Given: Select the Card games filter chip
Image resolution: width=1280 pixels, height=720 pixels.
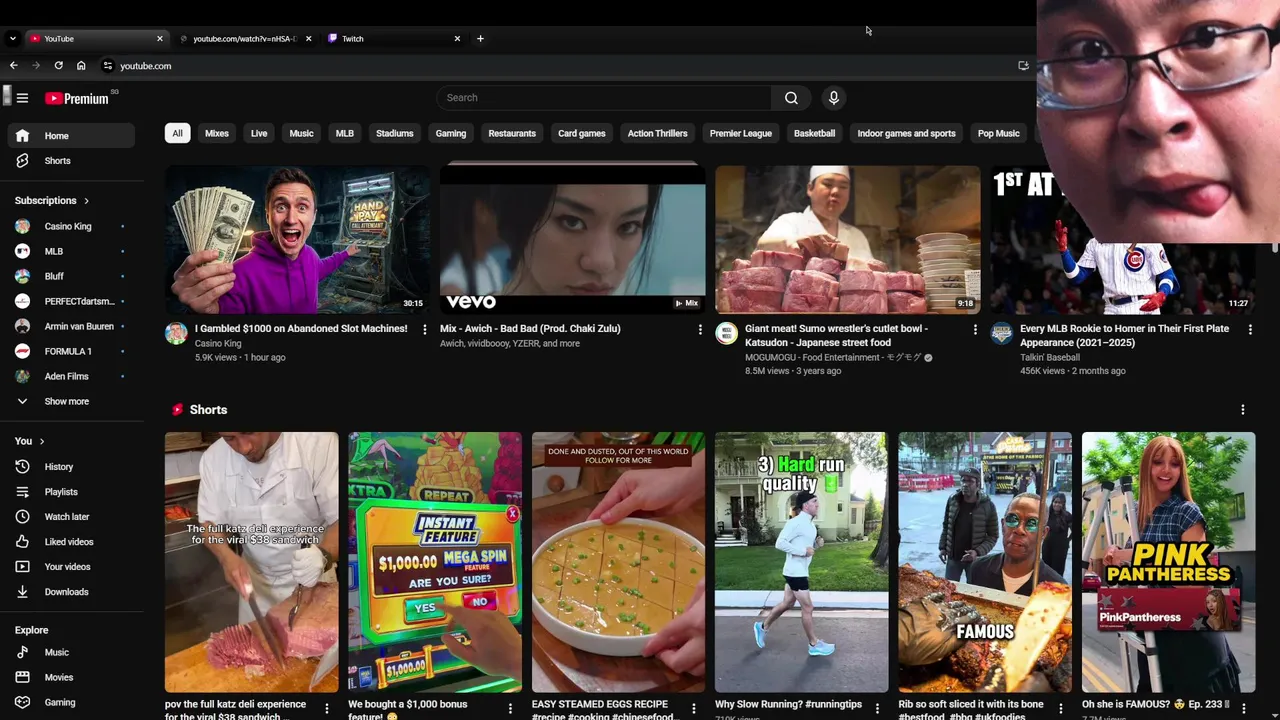Looking at the screenshot, I should point(581,133).
